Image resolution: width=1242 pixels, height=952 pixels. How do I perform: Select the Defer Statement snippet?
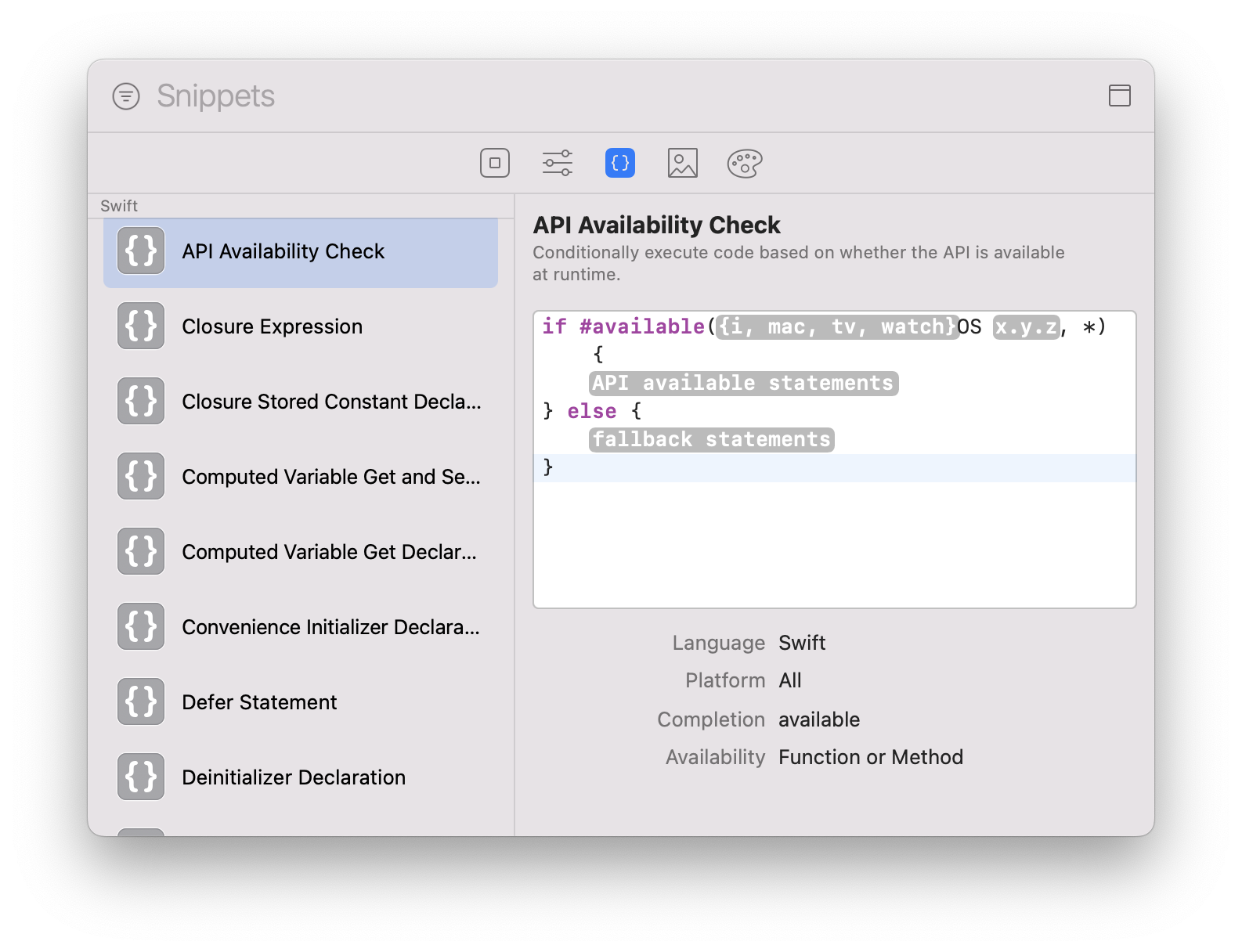301,702
